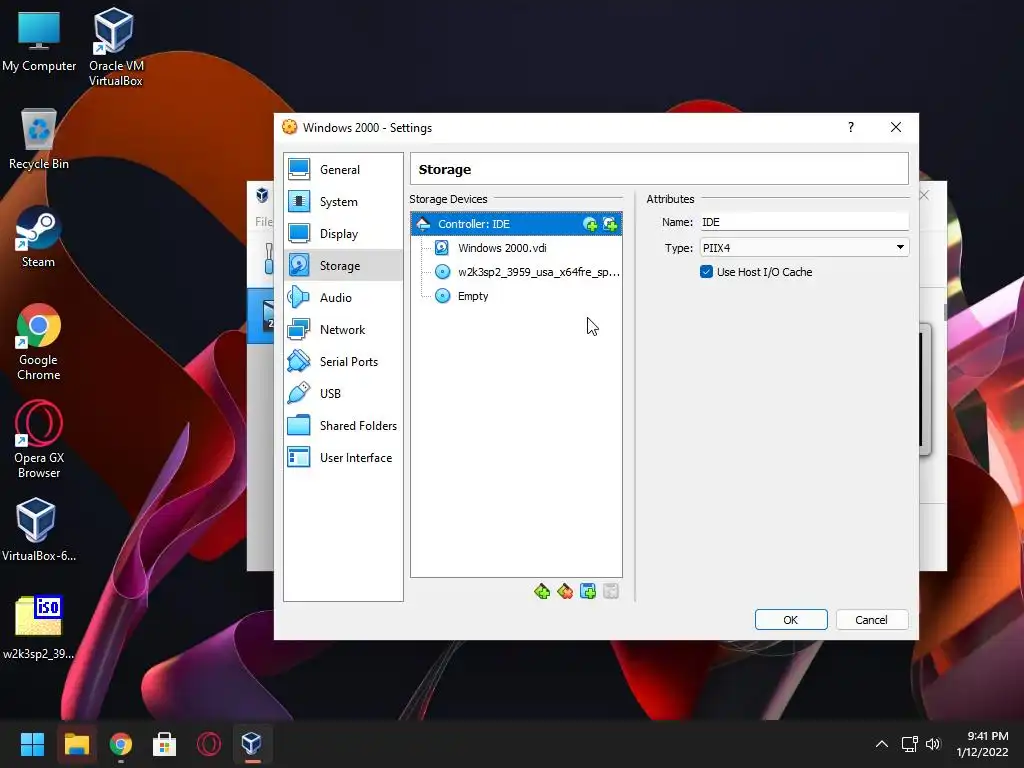The image size is (1024, 768).
Task: Select w2k3sp2_3959_usa_x64fre optical disc entry
Action: 528,272
